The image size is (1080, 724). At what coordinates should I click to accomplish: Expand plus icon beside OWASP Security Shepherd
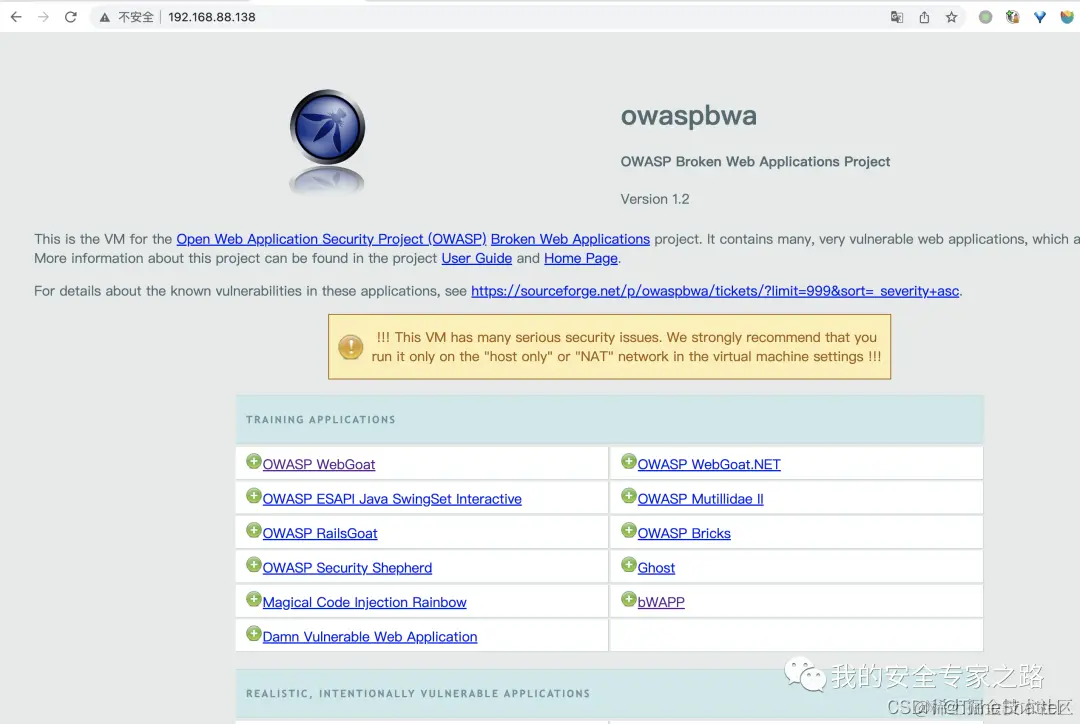click(253, 565)
